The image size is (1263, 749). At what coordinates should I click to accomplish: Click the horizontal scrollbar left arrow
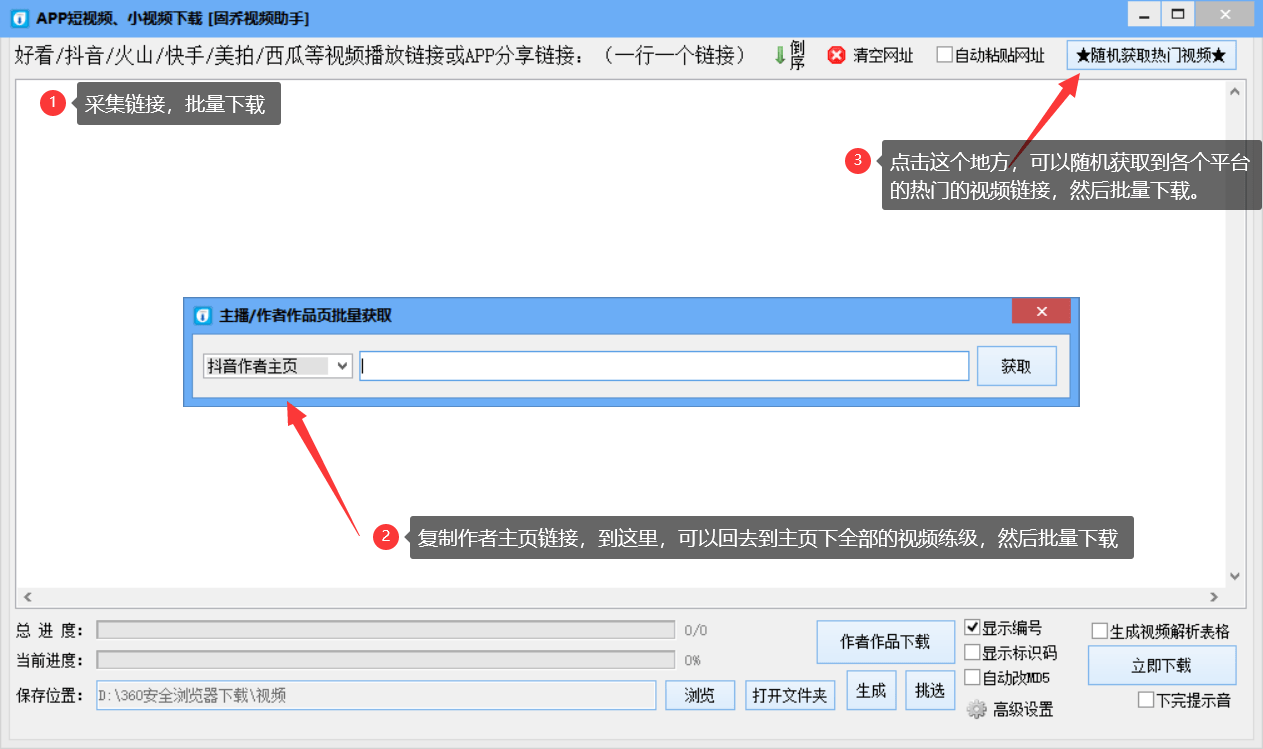[x=27, y=596]
